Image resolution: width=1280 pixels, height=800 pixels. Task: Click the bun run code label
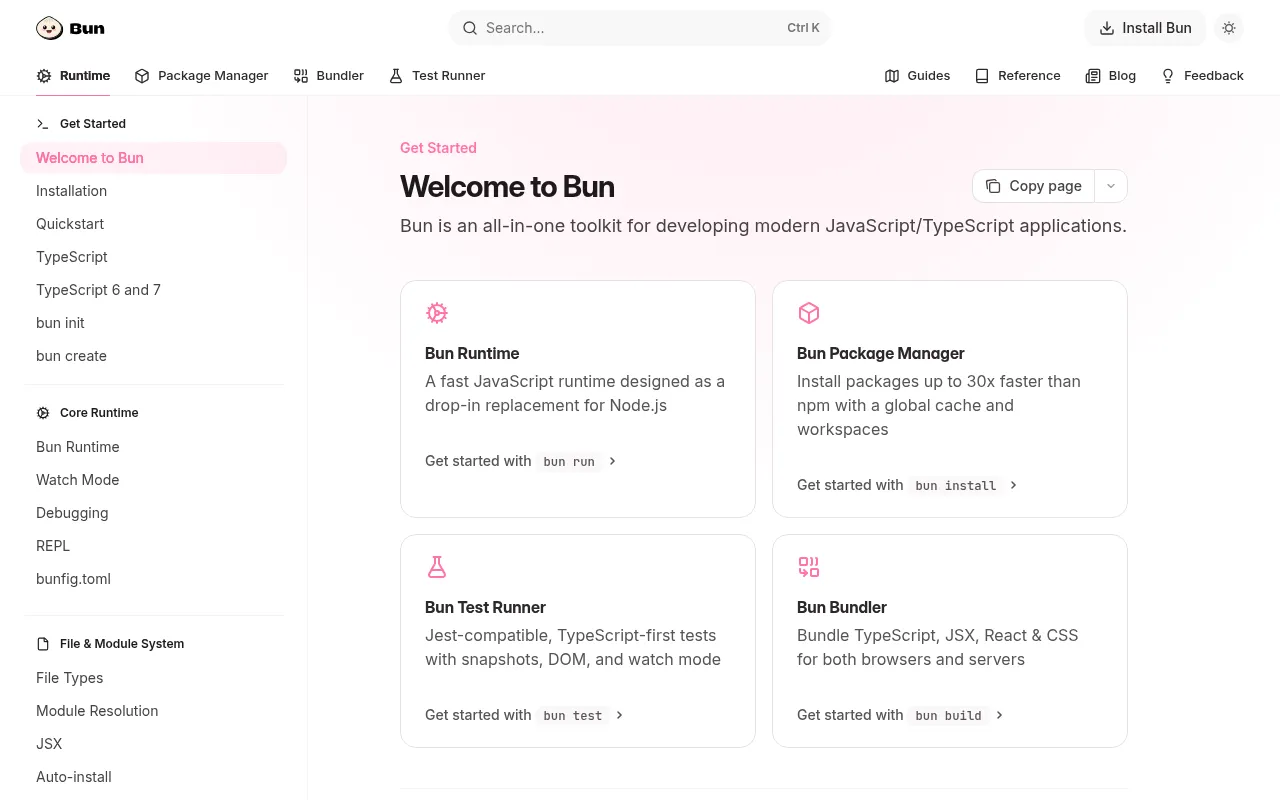(569, 461)
